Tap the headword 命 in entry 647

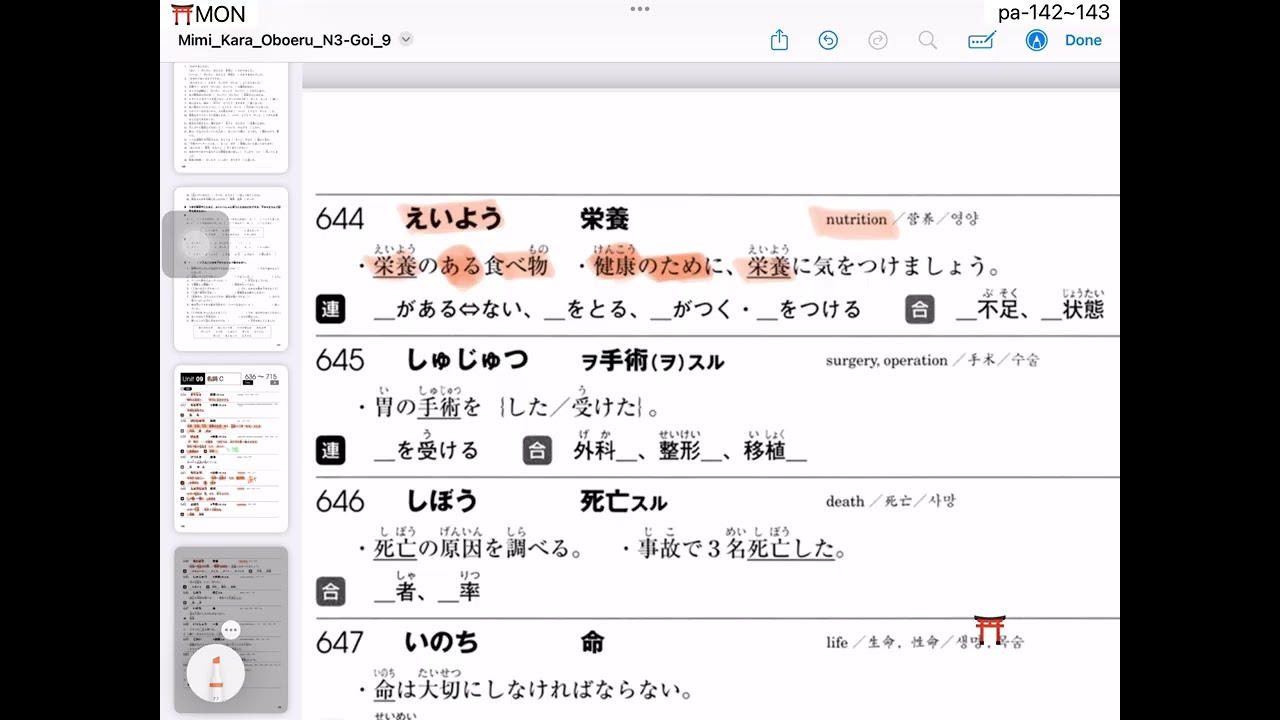592,642
